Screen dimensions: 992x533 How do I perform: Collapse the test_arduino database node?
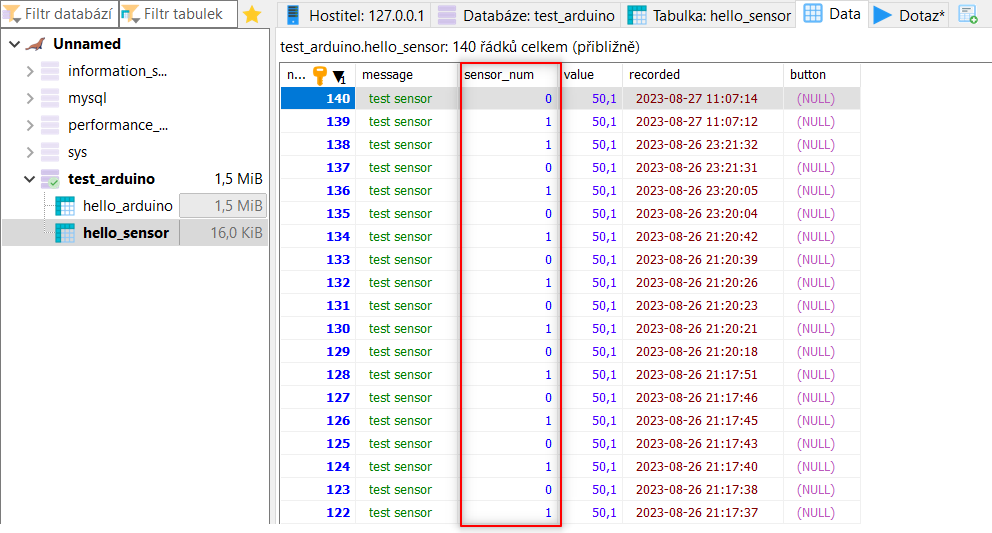[29, 179]
